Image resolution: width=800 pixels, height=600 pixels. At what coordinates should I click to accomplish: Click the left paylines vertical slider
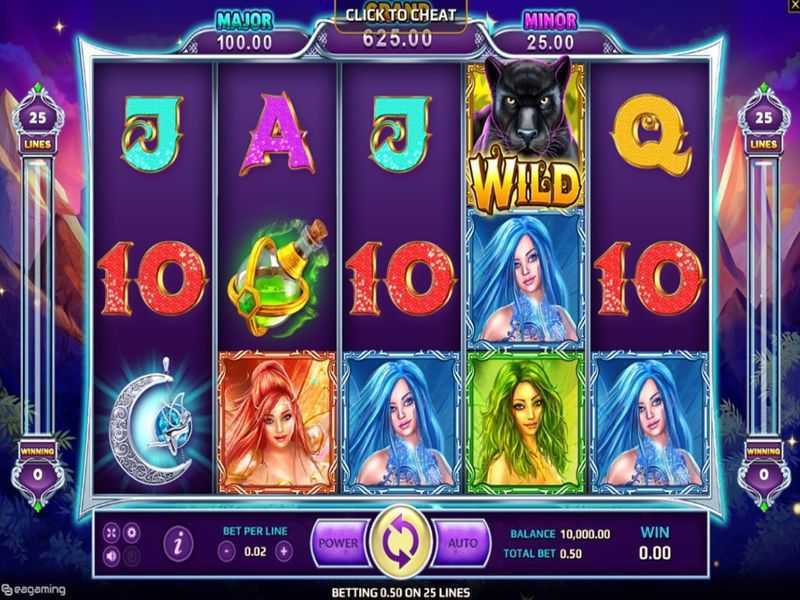click(38, 297)
